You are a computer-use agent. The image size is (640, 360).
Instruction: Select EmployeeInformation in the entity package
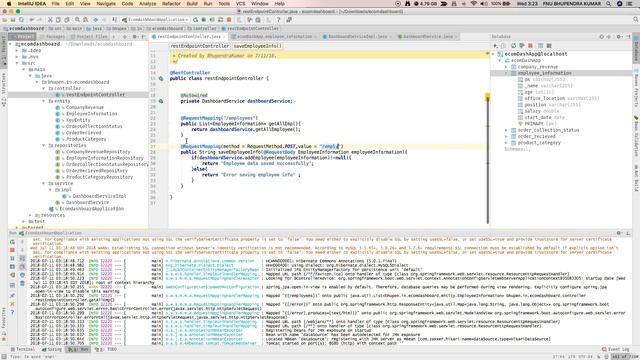[91, 113]
